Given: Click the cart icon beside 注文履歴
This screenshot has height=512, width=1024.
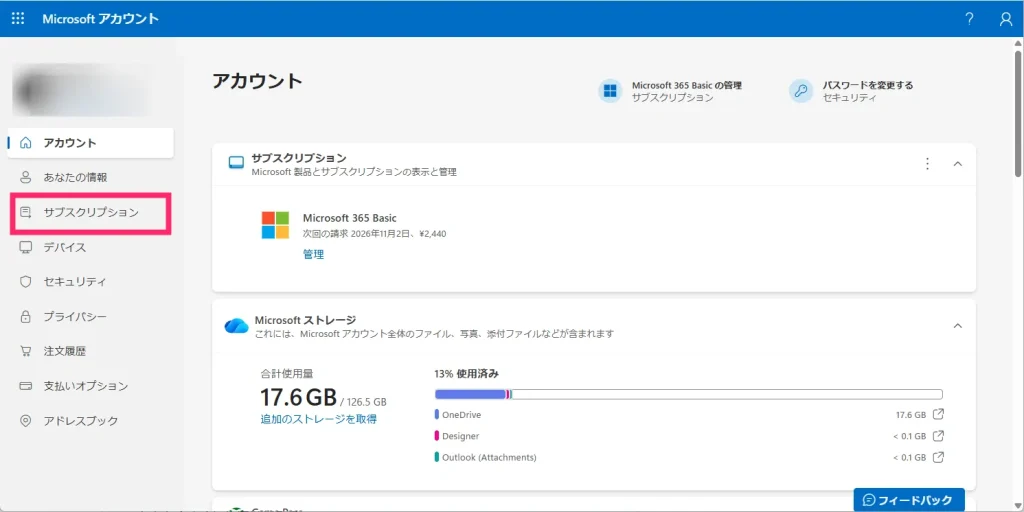Looking at the screenshot, I should pos(25,351).
